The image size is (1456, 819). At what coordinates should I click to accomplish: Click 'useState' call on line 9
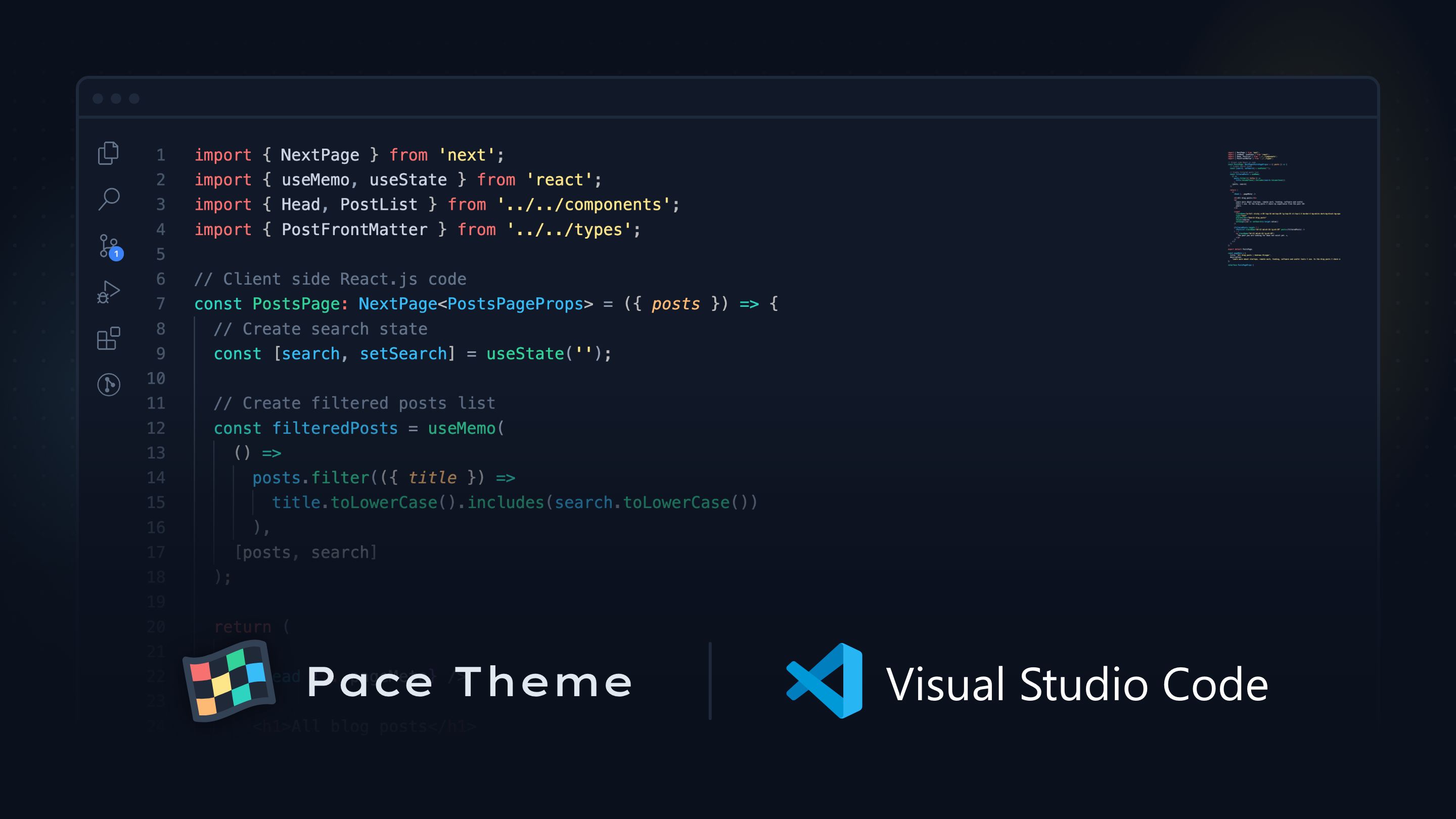pyautogui.click(x=525, y=354)
